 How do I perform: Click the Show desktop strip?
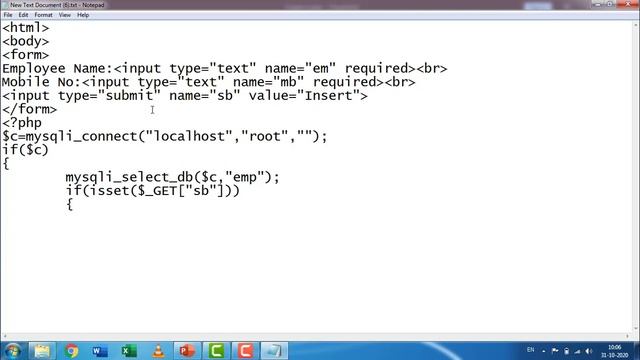click(637, 351)
